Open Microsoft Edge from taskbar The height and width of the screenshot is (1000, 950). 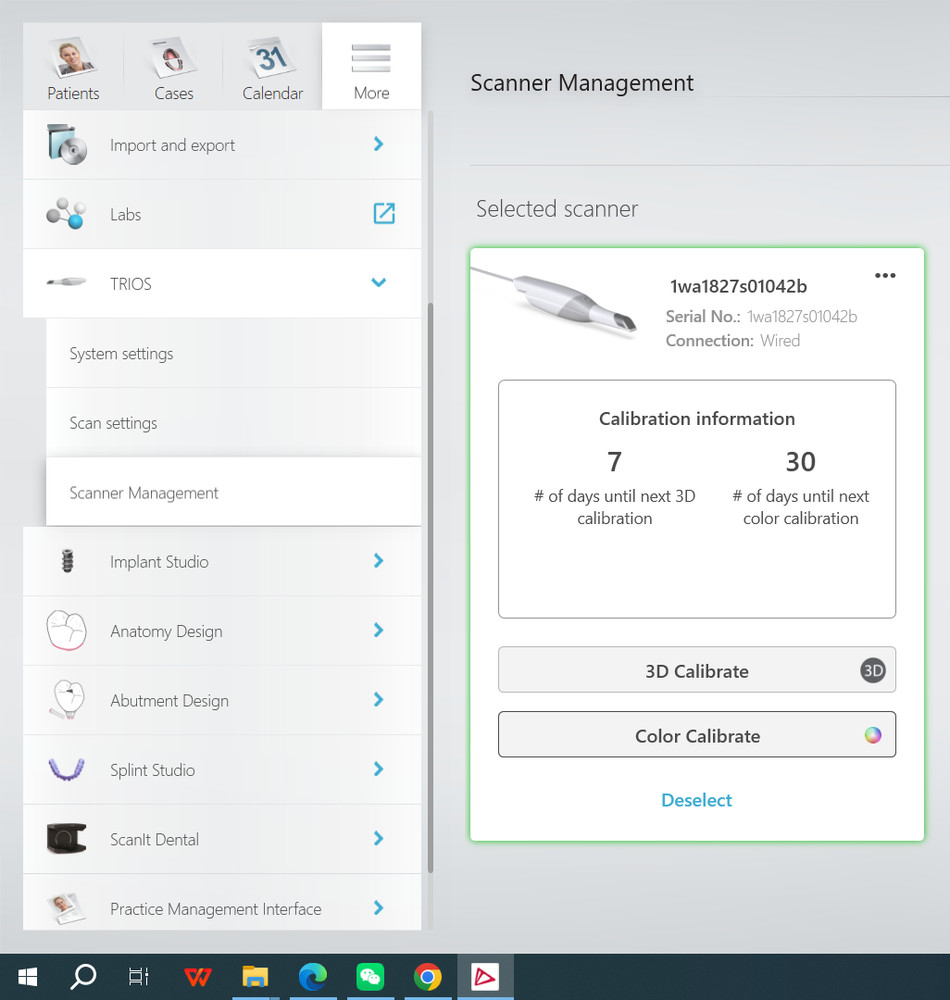pyautogui.click(x=312, y=976)
